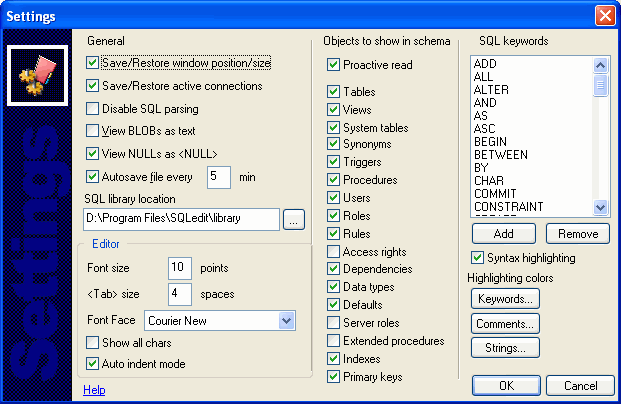The width and height of the screenshot is (621, 404).
Task: Enable Disable SQL parsing option
Action: tap(93, 109)
